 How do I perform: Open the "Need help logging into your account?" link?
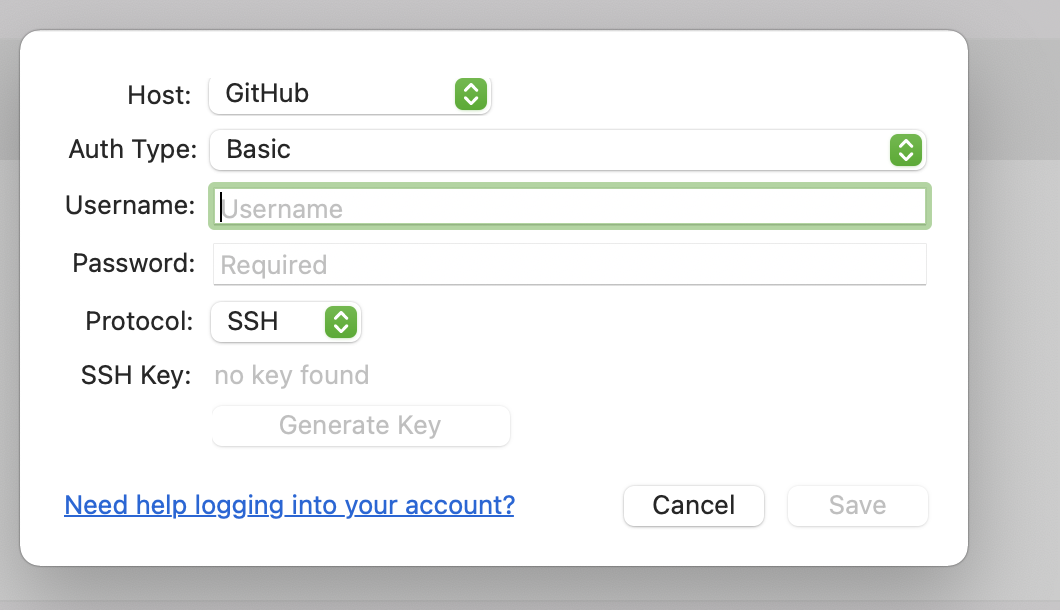pyautogui.click(x=289, y=505)
